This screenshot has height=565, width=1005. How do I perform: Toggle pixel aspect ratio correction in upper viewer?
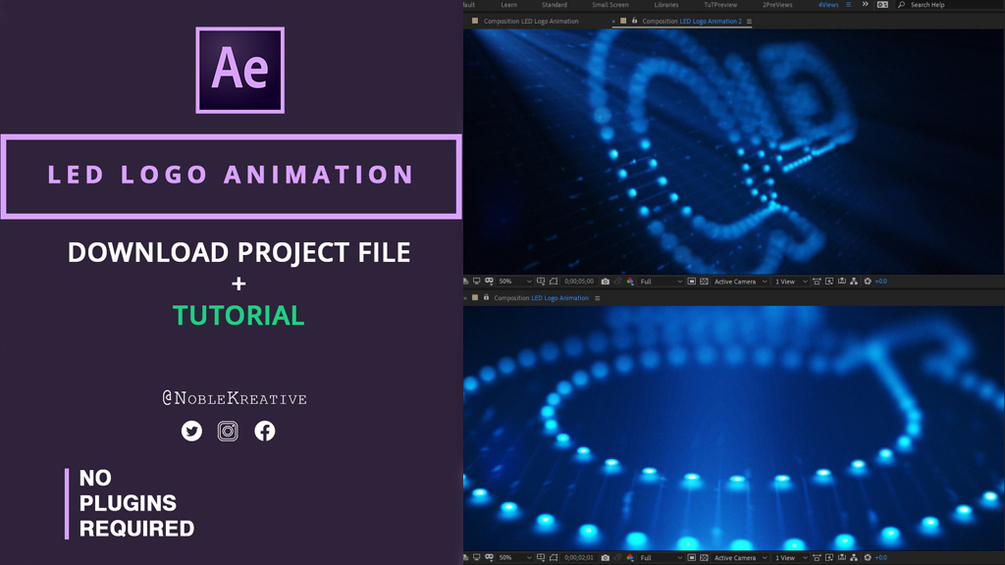tap(817, 281)
